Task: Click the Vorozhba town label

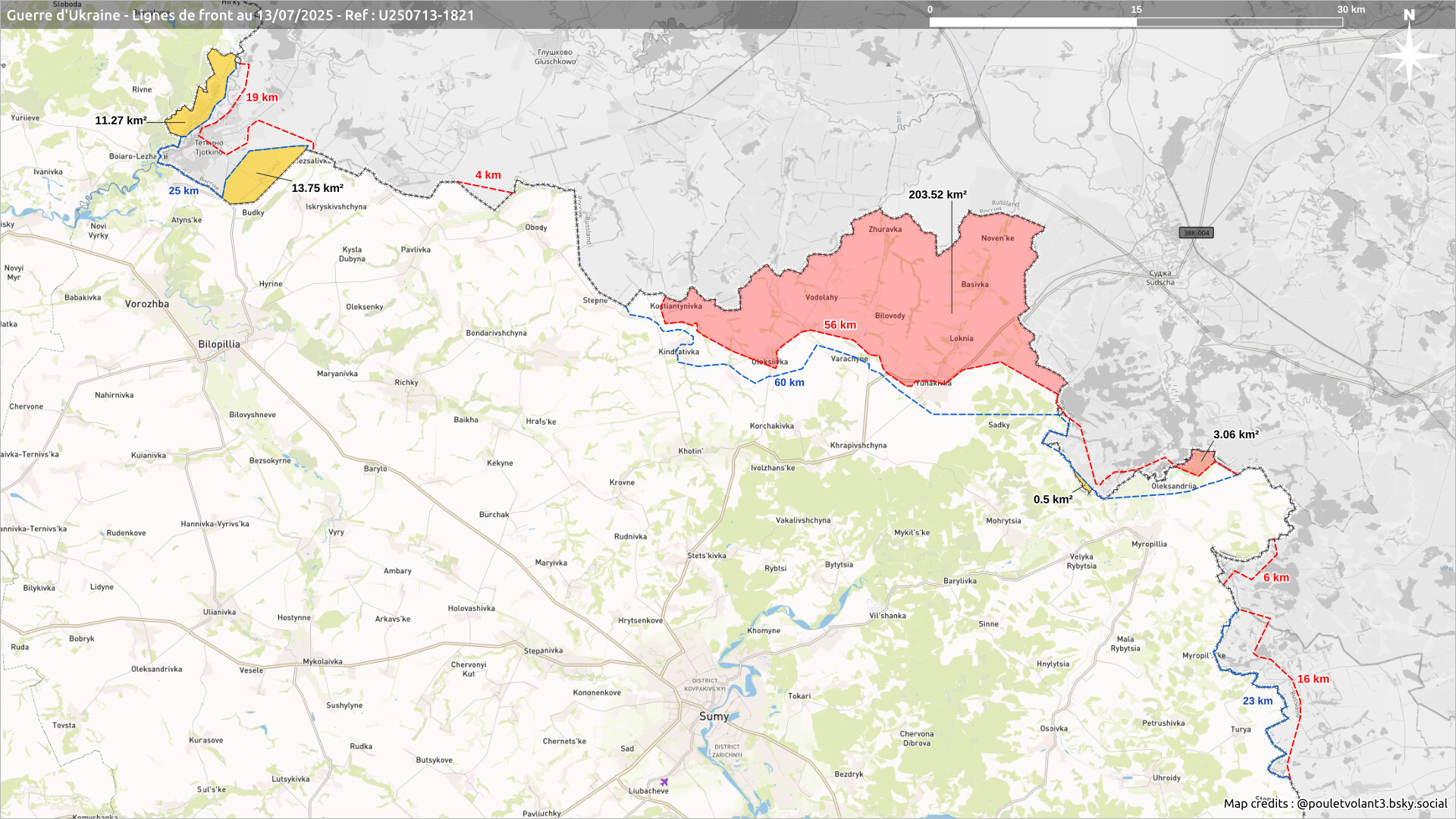Action: point(147,304)
